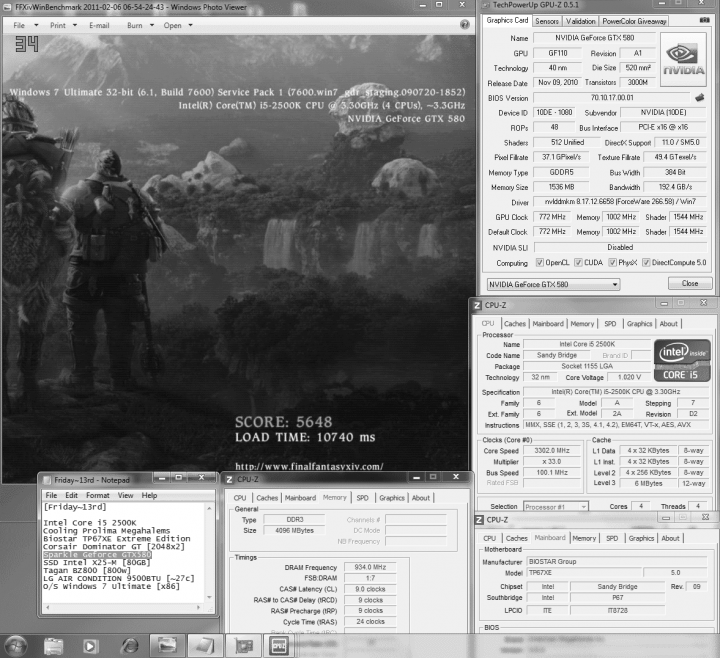Open SPD tab in the top CPU-Z window
The image size is (720, 658).
coord(610,324)
